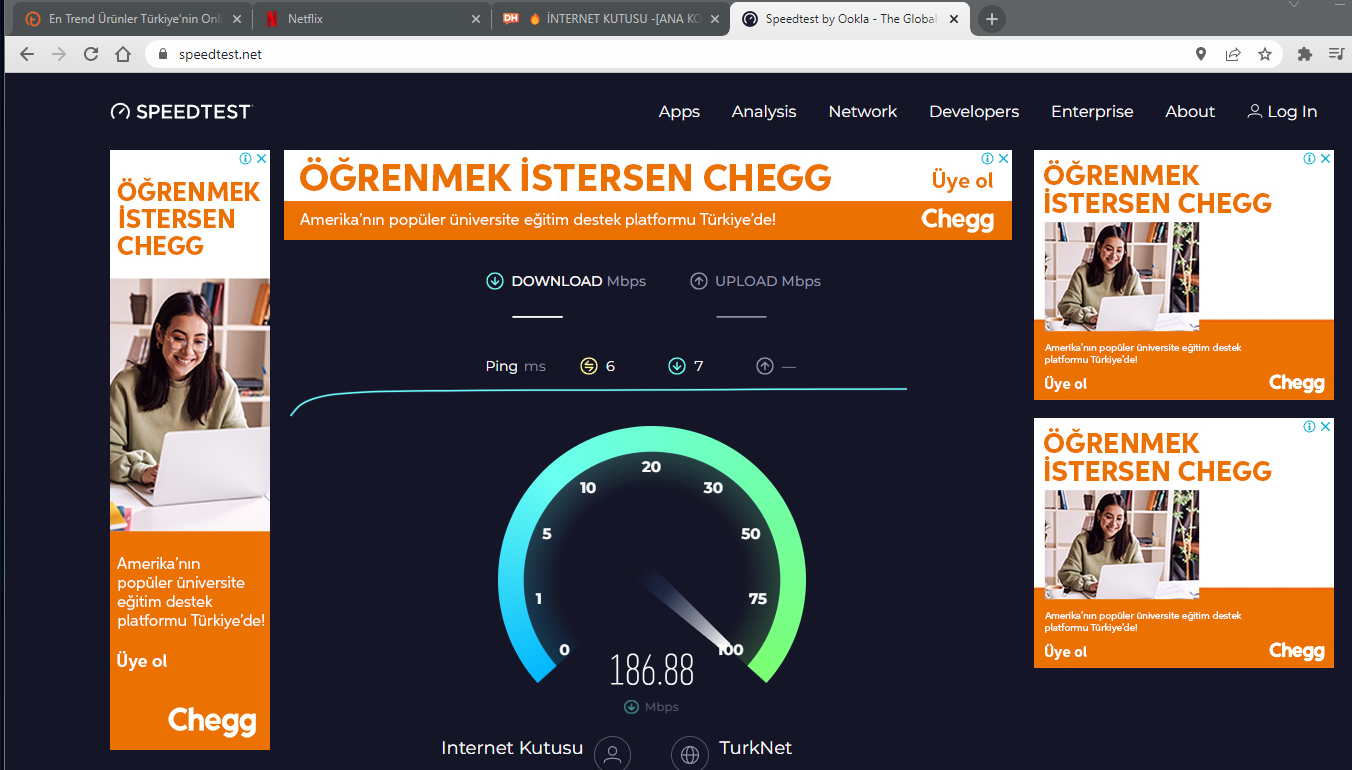Click the UPLOAD Mbps label

(767, 281)
